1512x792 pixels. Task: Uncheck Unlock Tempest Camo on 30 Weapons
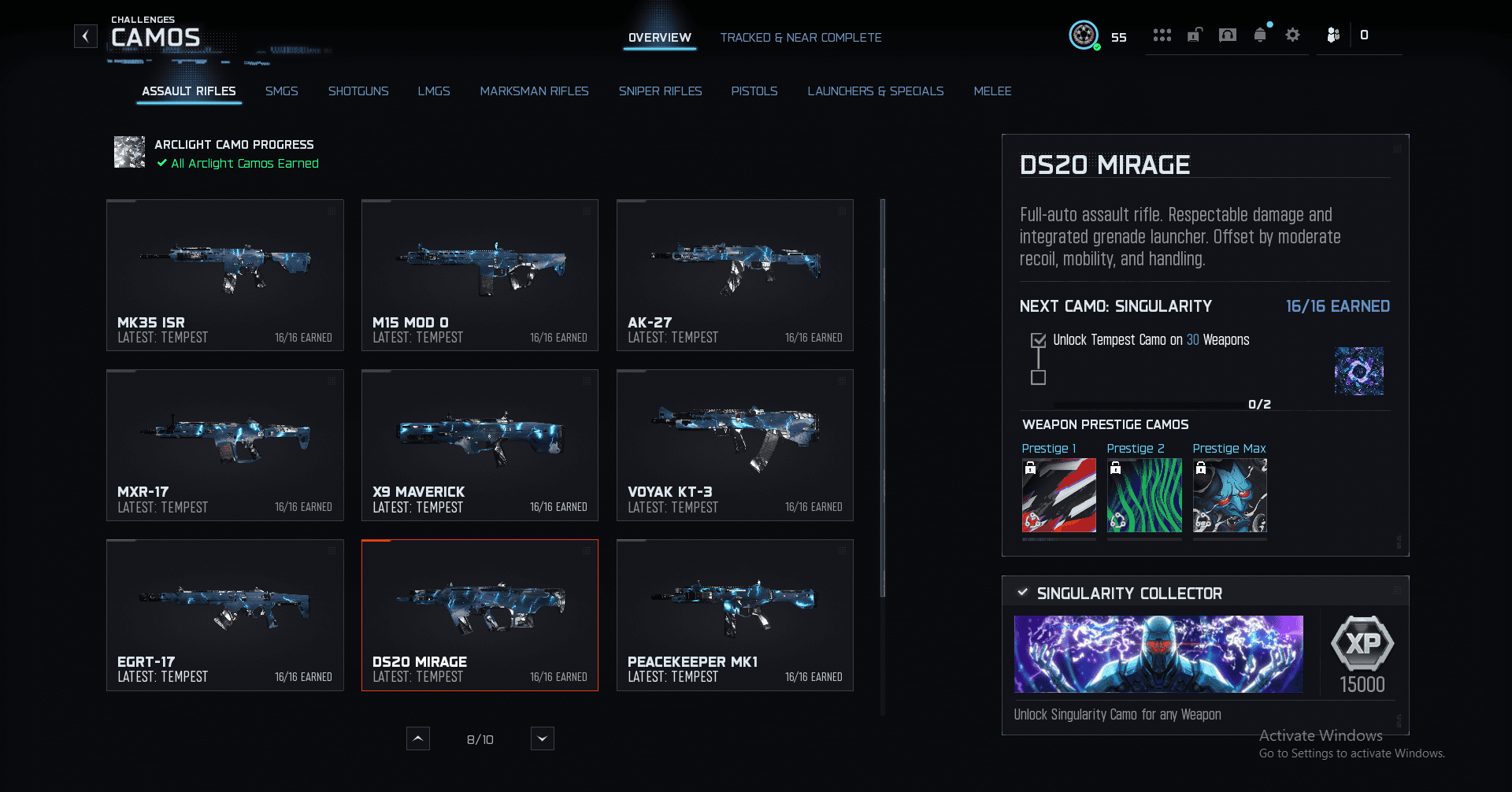1038,340
